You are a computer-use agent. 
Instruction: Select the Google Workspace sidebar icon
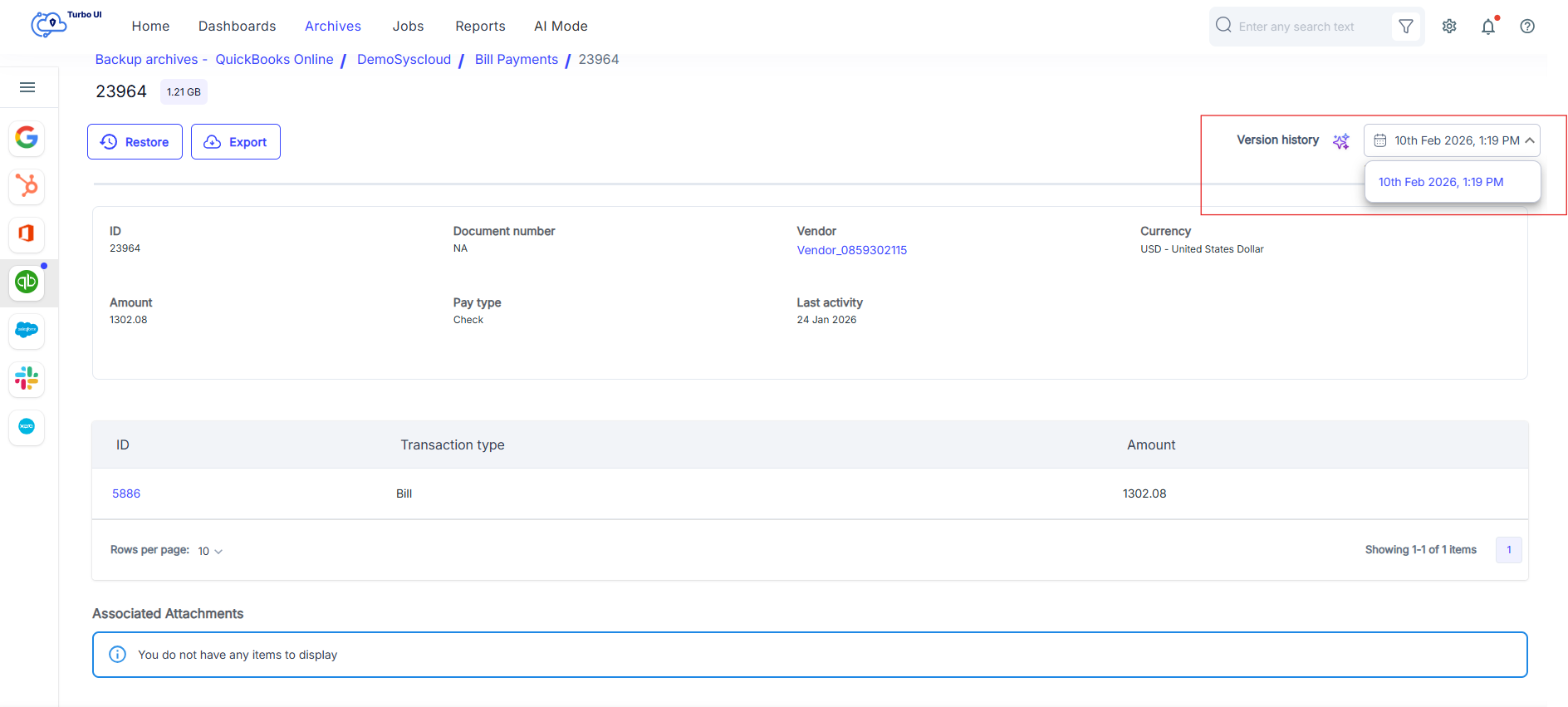click(x=27, y=137)
